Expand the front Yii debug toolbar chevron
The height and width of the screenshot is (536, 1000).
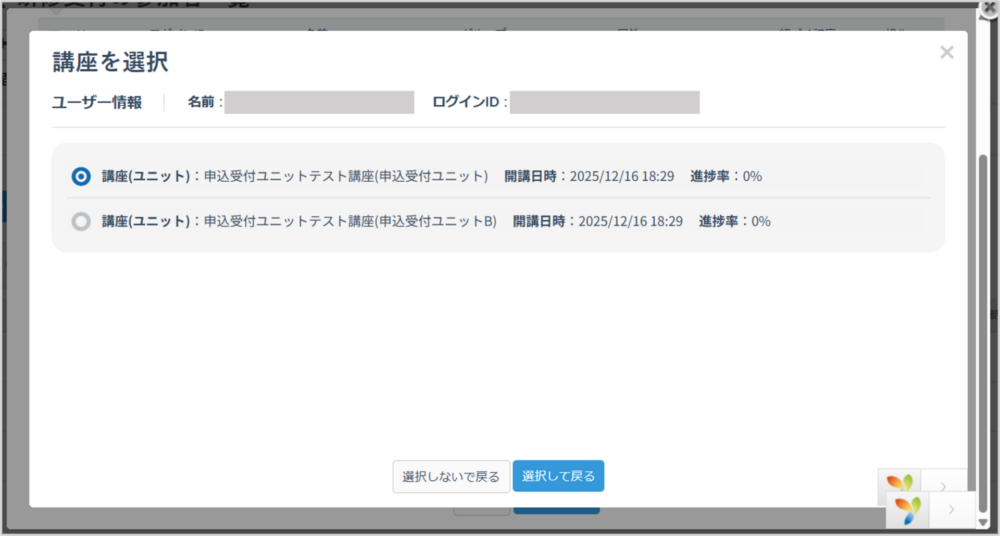pyautogui.click(x=951, y=510)
